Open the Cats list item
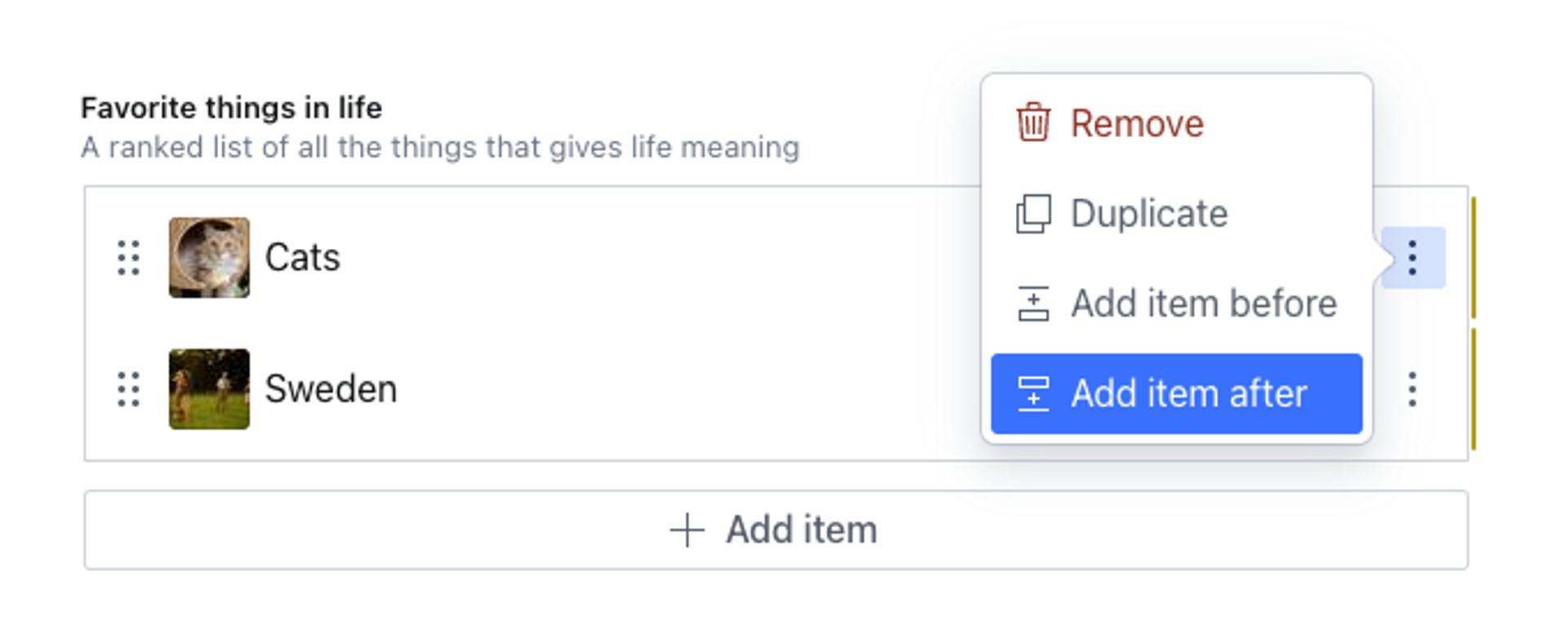The height and width of the screenshot is (639, 1568). (x=303, y=258)
